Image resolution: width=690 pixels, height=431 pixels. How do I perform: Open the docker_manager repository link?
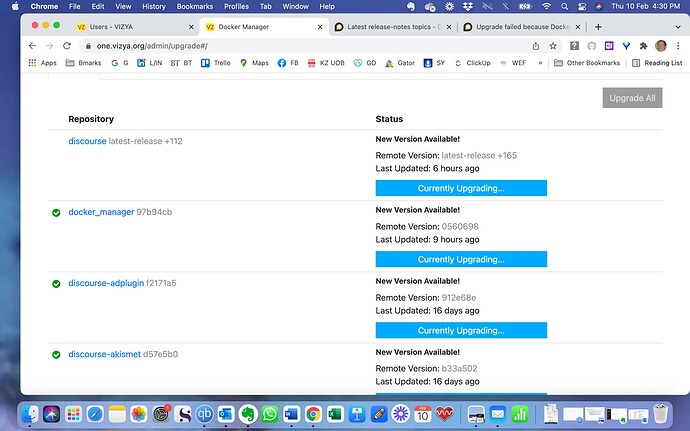(101, 212)
